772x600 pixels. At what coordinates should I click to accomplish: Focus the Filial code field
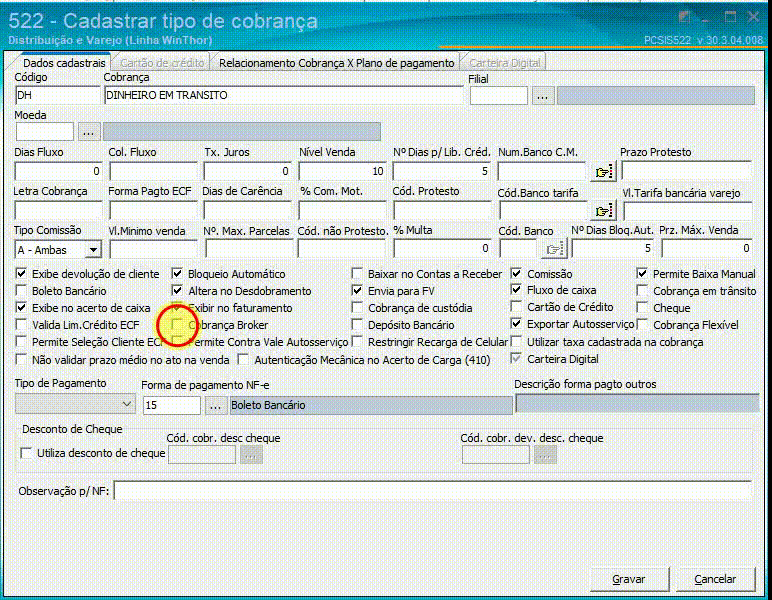pyautogui.click(x=499, y=96)
